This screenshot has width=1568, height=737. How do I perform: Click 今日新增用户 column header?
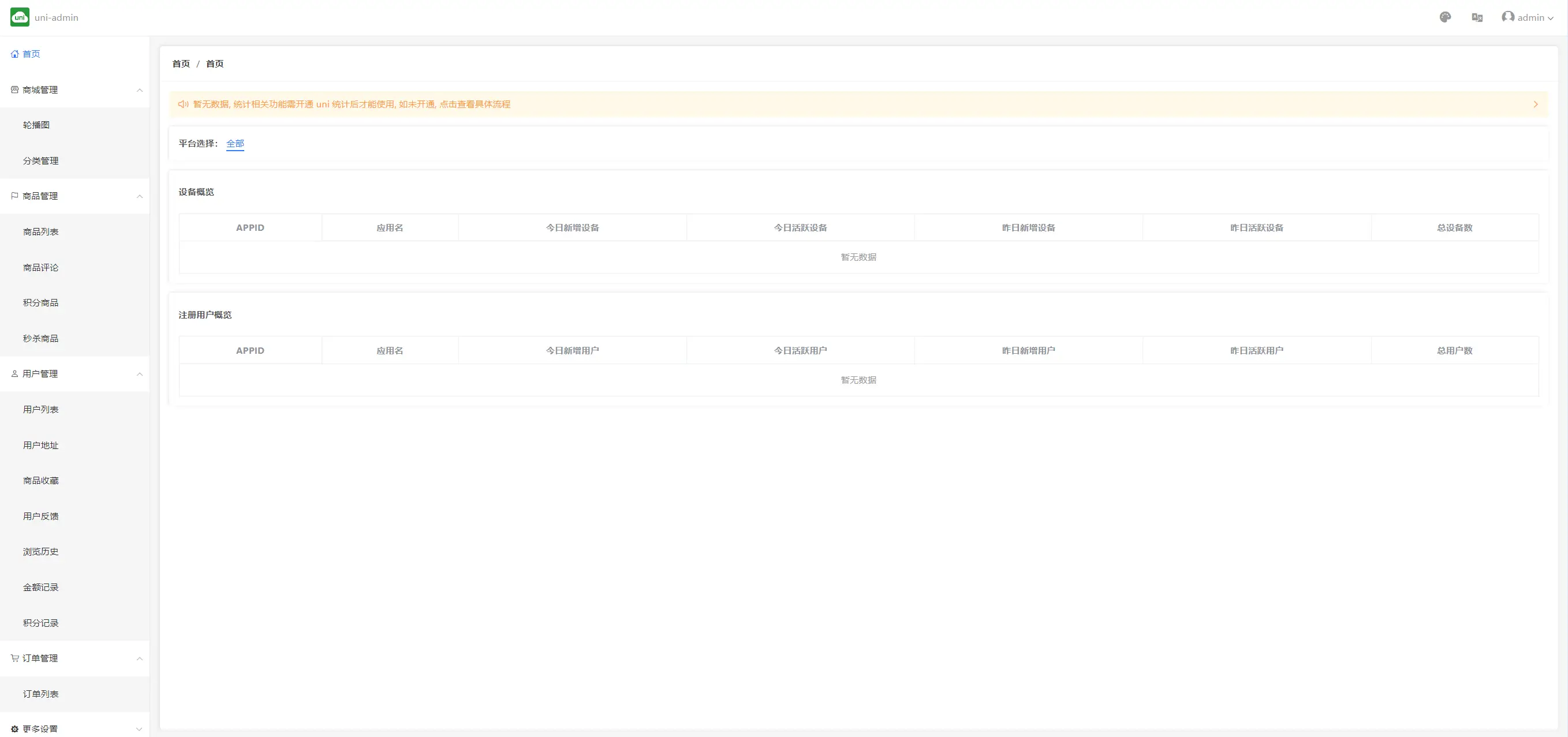pos(572,350)
